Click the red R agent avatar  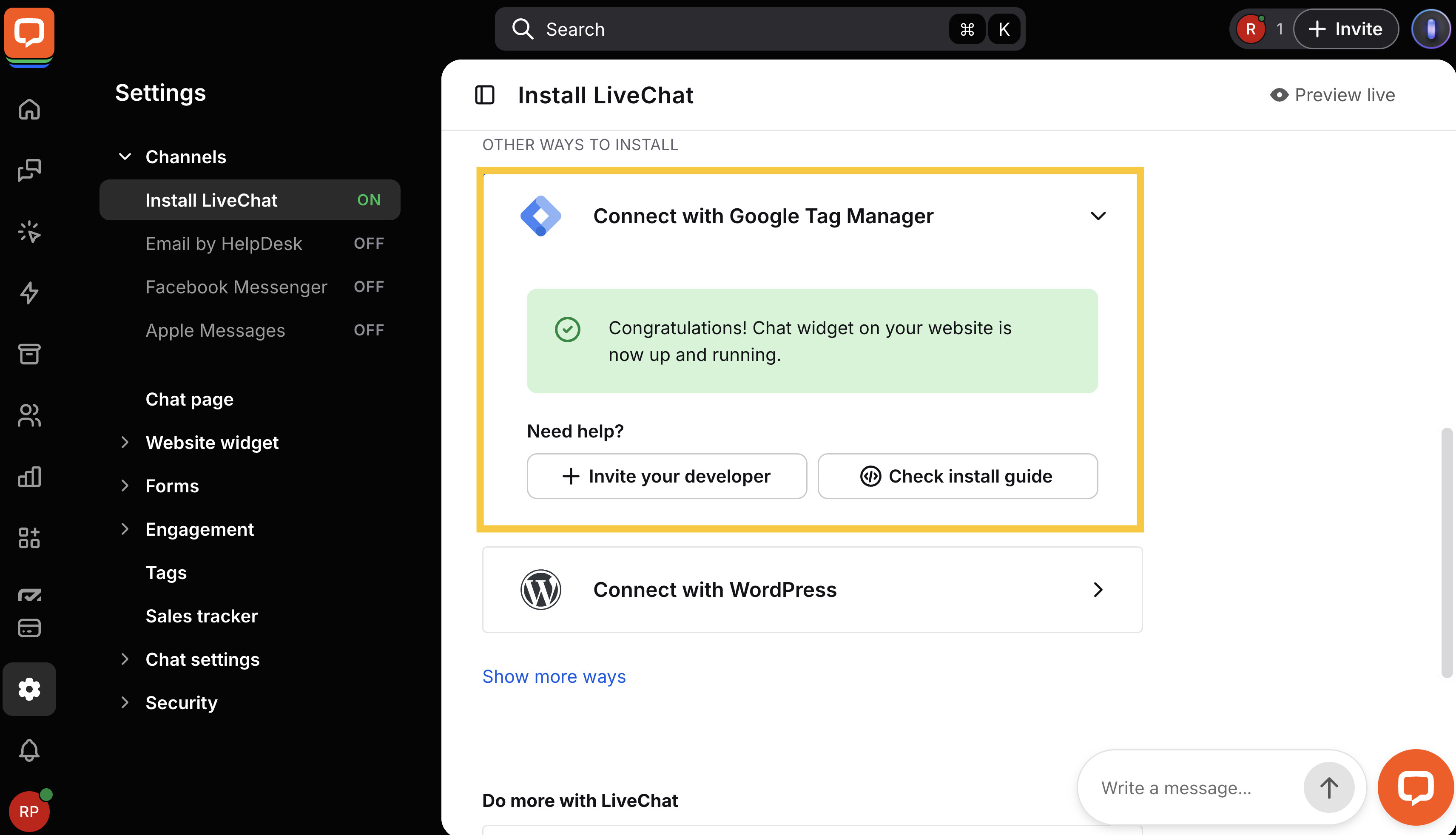click(1251, 28)
